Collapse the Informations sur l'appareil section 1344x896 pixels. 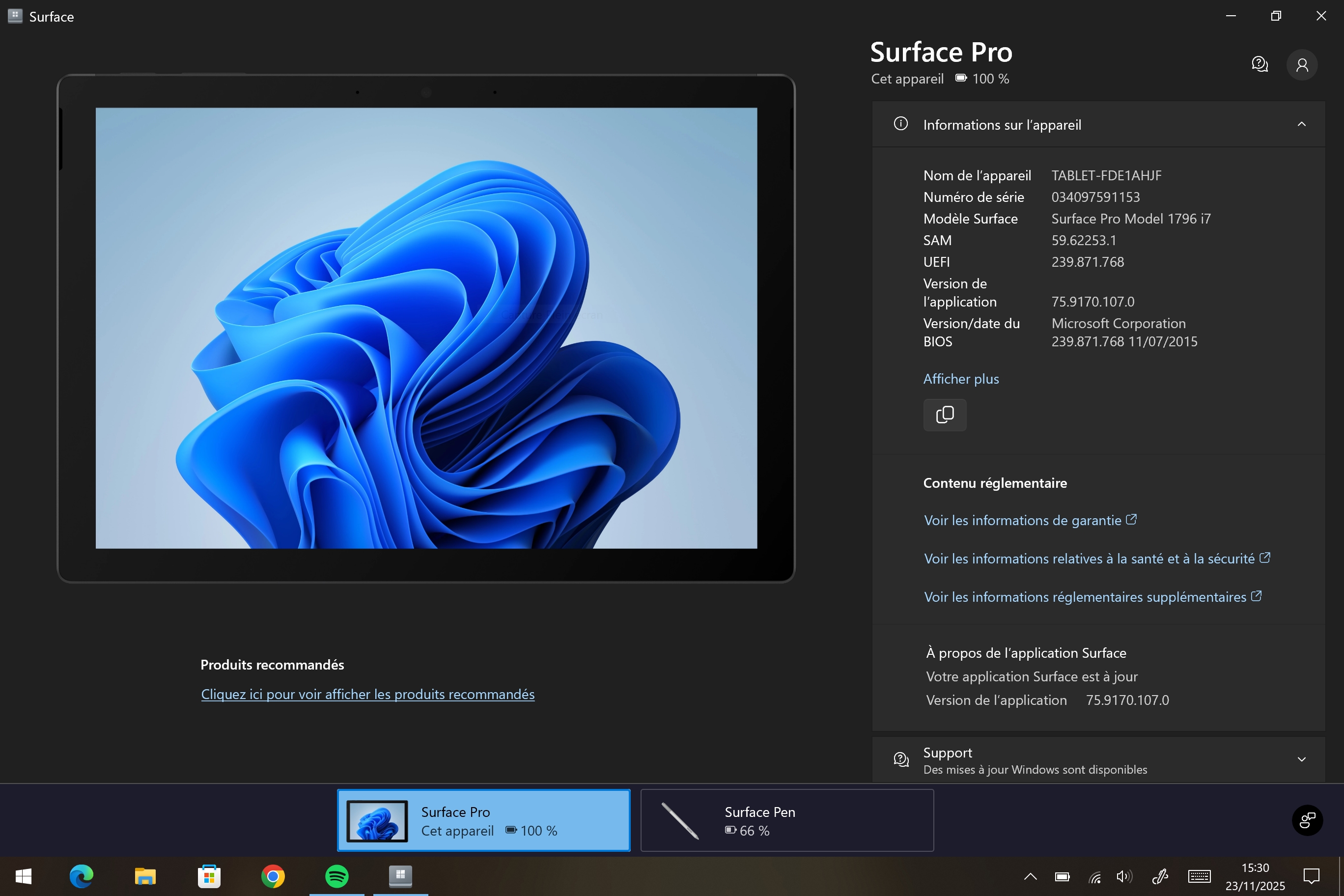[x=1301, y=124]
